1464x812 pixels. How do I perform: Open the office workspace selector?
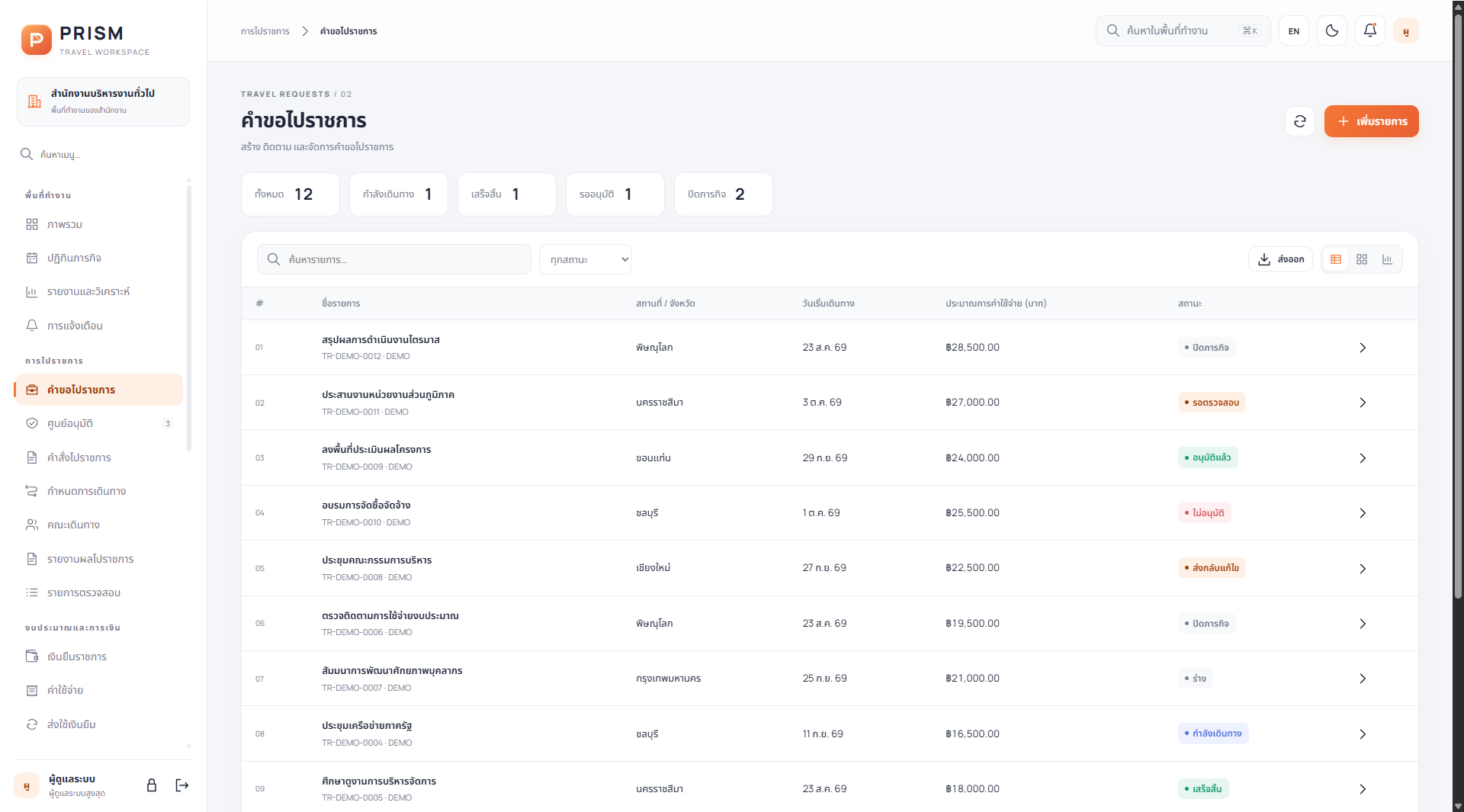(x=103, y=101)
